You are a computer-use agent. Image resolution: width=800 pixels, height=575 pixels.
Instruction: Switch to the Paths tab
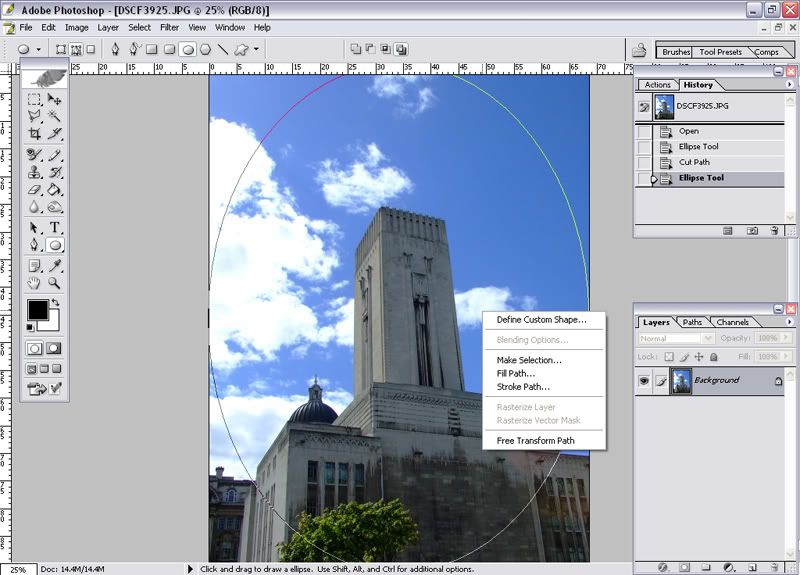(x=692, y=322)
